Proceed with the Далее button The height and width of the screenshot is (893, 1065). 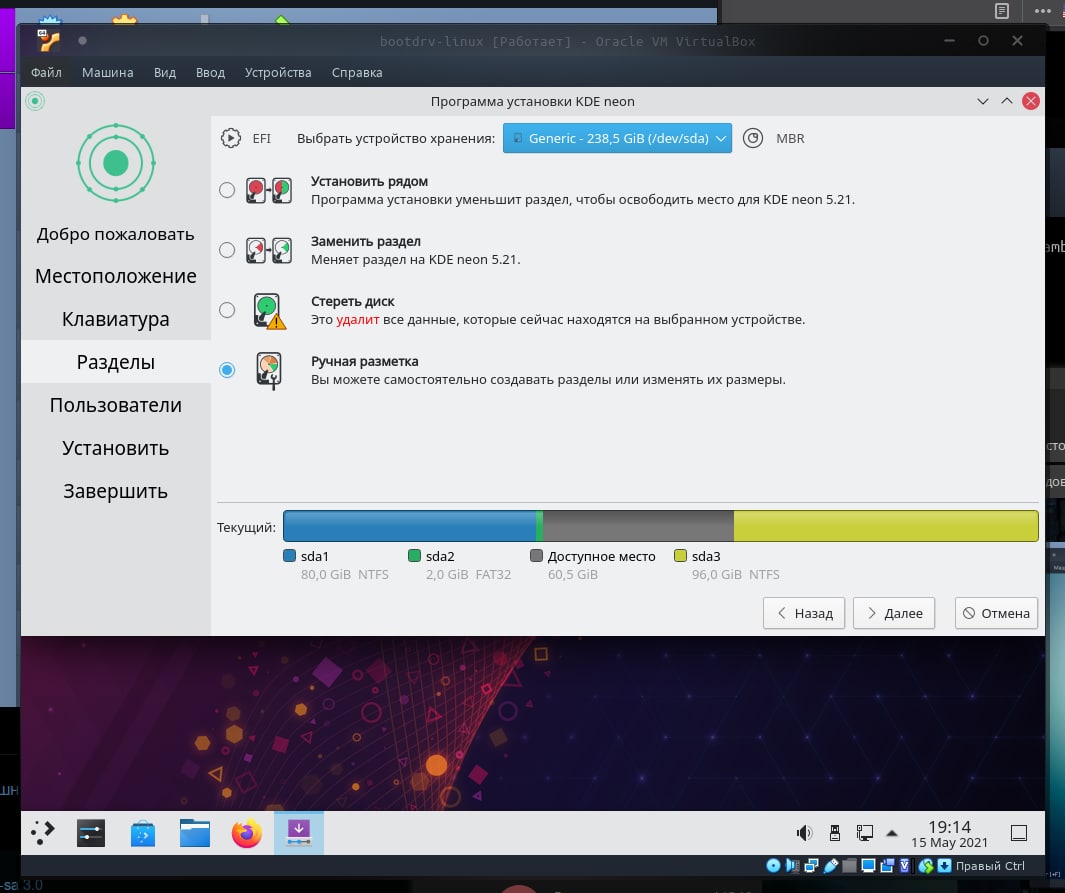894,613
